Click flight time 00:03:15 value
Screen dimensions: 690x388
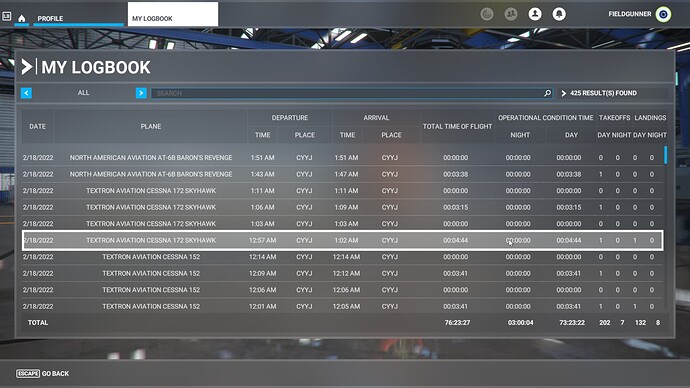[x=455, y=207]
